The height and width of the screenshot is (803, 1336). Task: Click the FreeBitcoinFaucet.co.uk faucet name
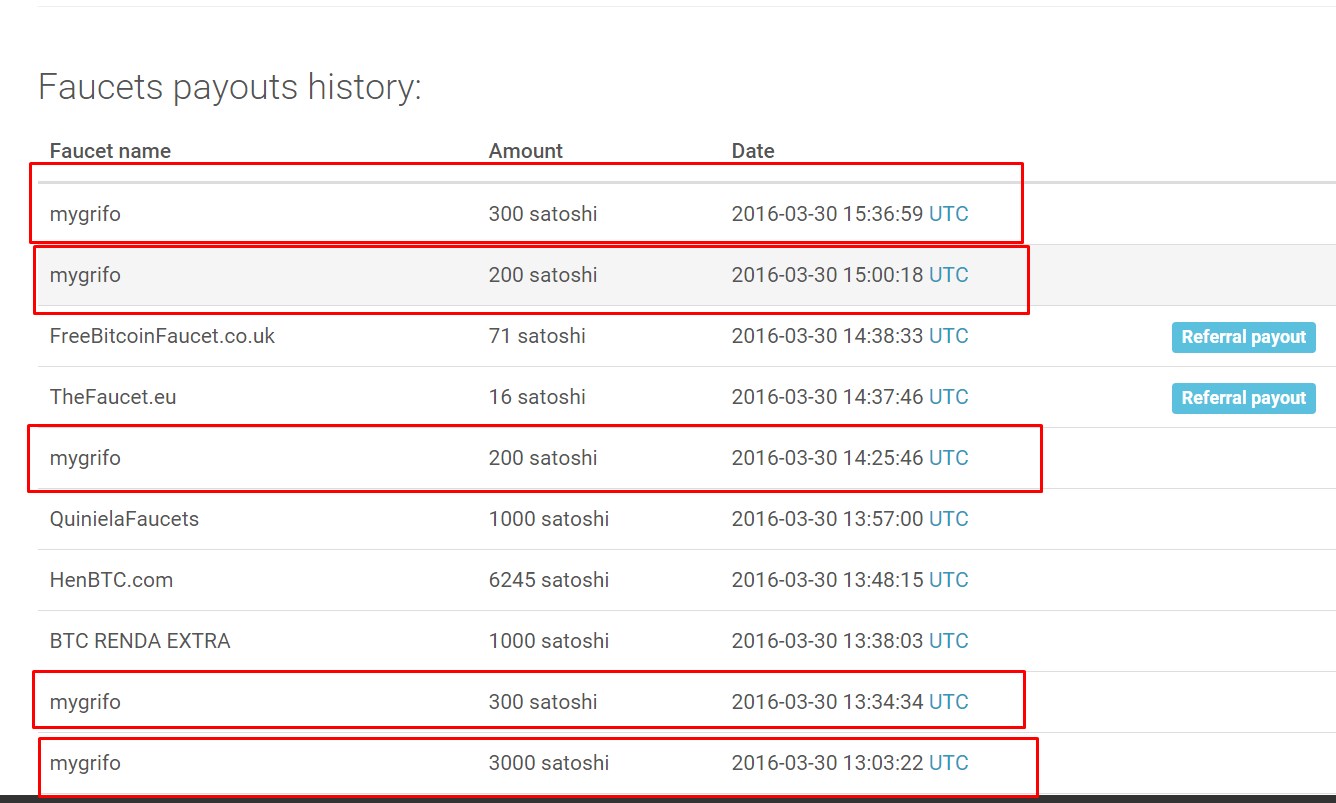pyautogui.click(x=162, y=336)
